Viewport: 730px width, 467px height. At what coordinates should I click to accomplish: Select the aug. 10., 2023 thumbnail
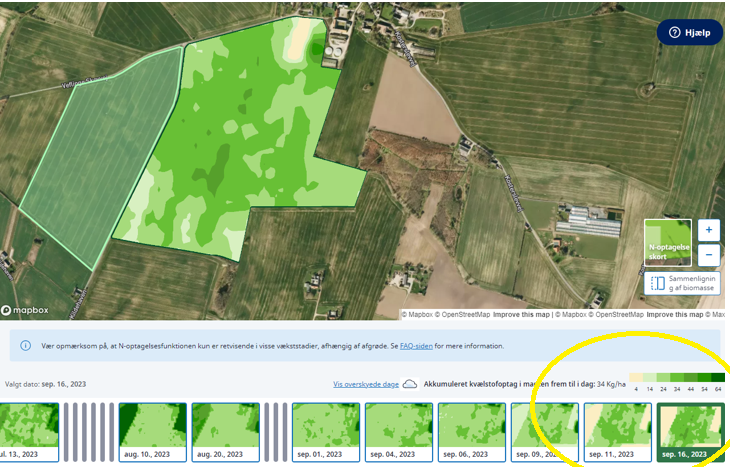(x=153, y=432)
